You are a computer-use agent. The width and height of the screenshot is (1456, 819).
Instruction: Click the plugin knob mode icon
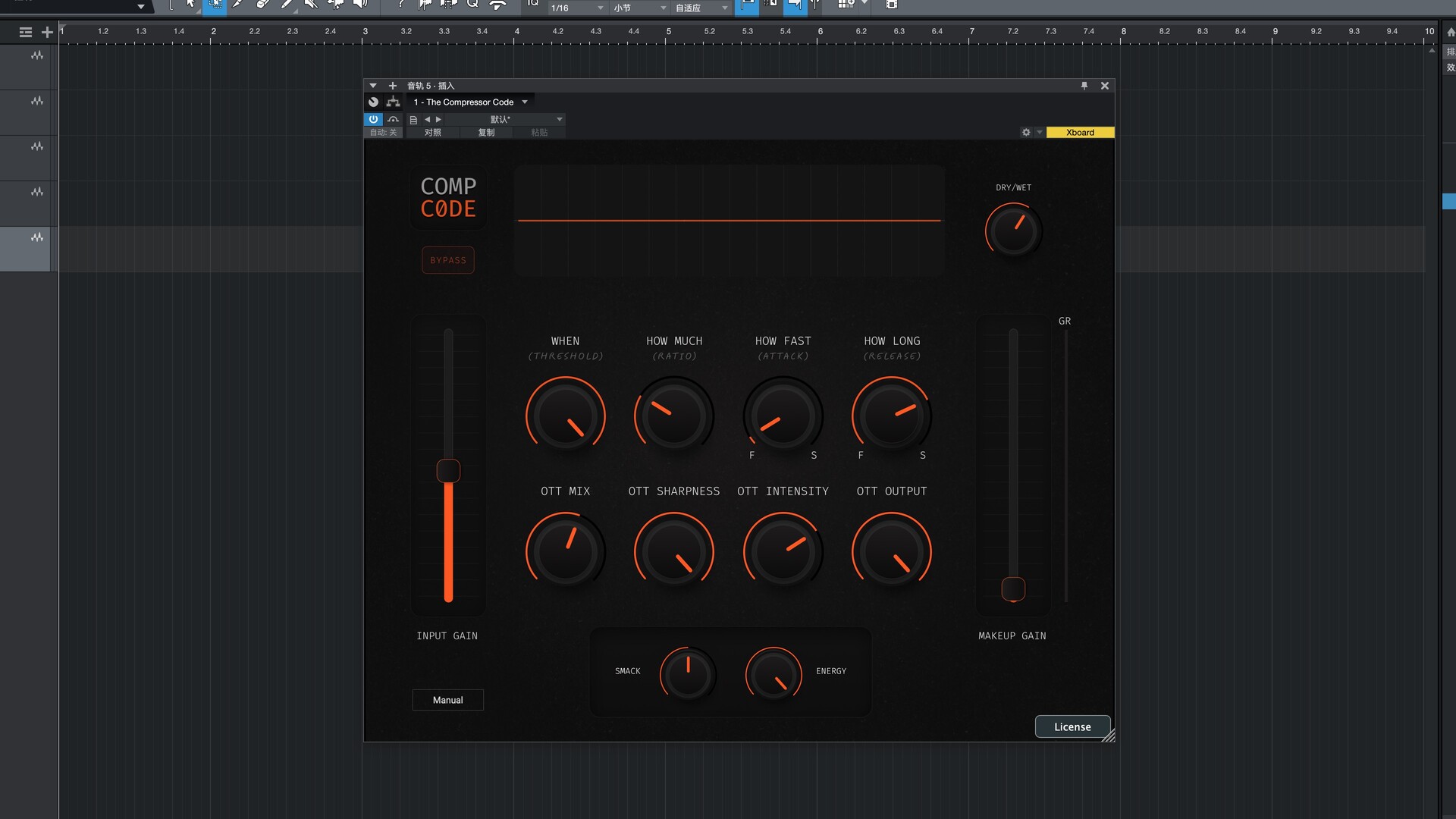tap(373, 102)
